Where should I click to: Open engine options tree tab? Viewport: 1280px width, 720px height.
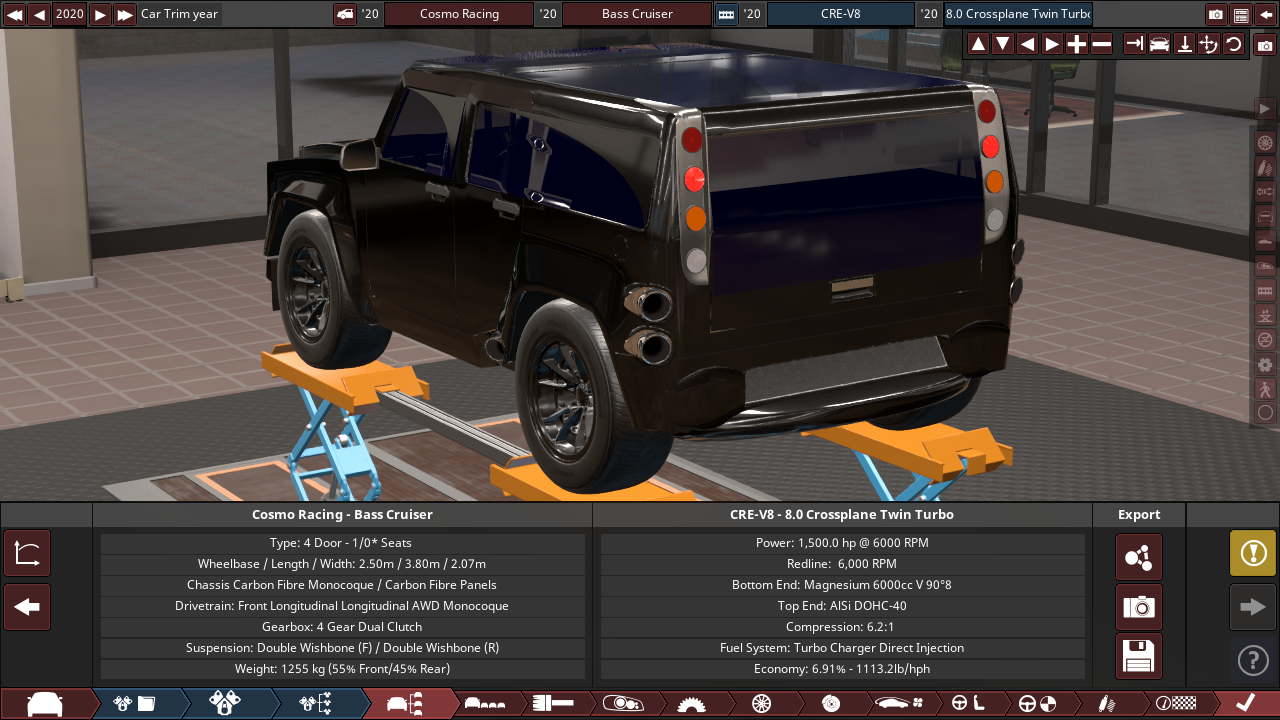[316, 704]
